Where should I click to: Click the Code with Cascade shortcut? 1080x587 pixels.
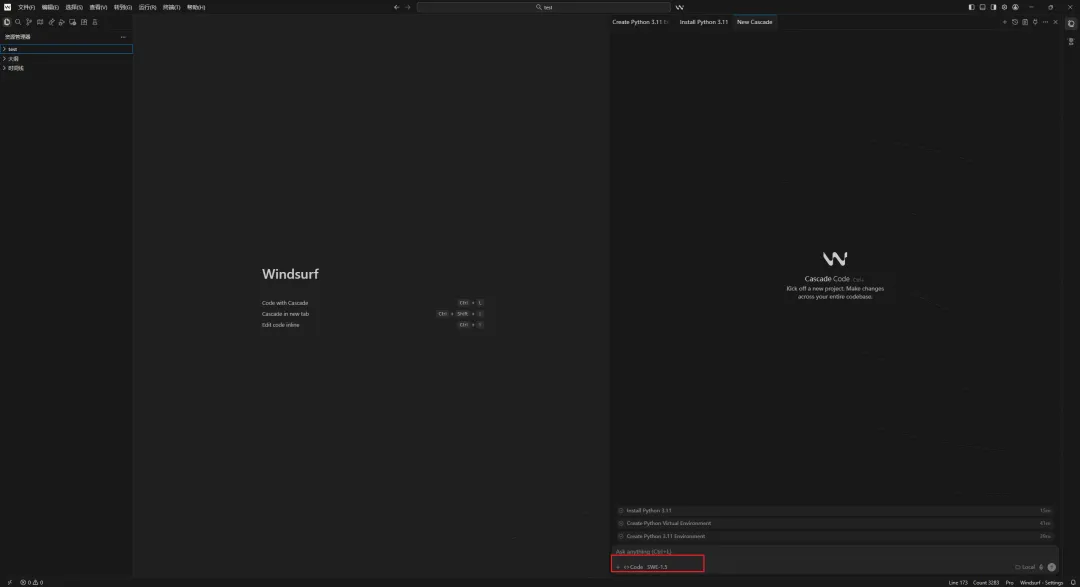(285, 303)
